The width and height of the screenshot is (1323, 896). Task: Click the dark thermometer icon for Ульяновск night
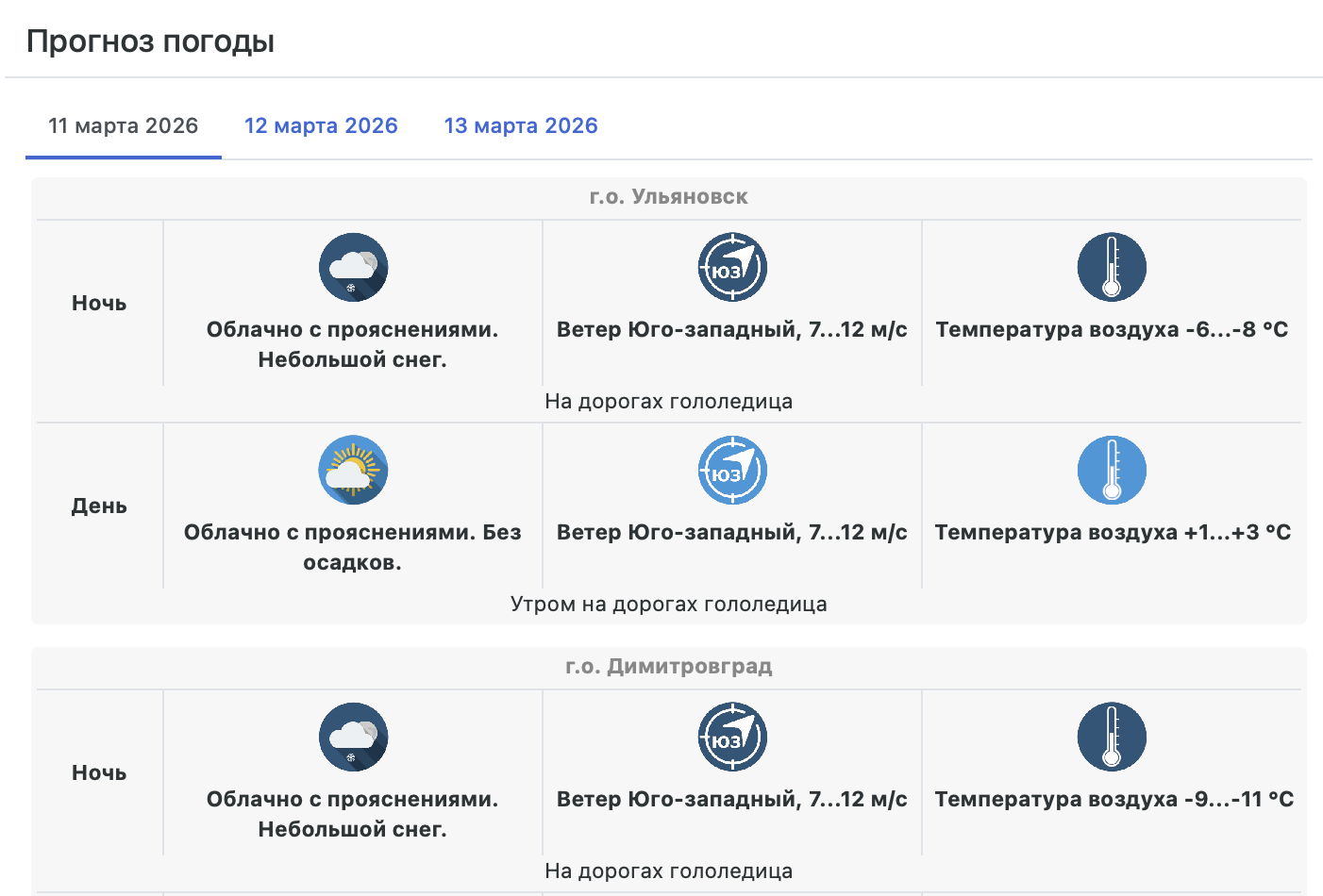pos(1112,267)
